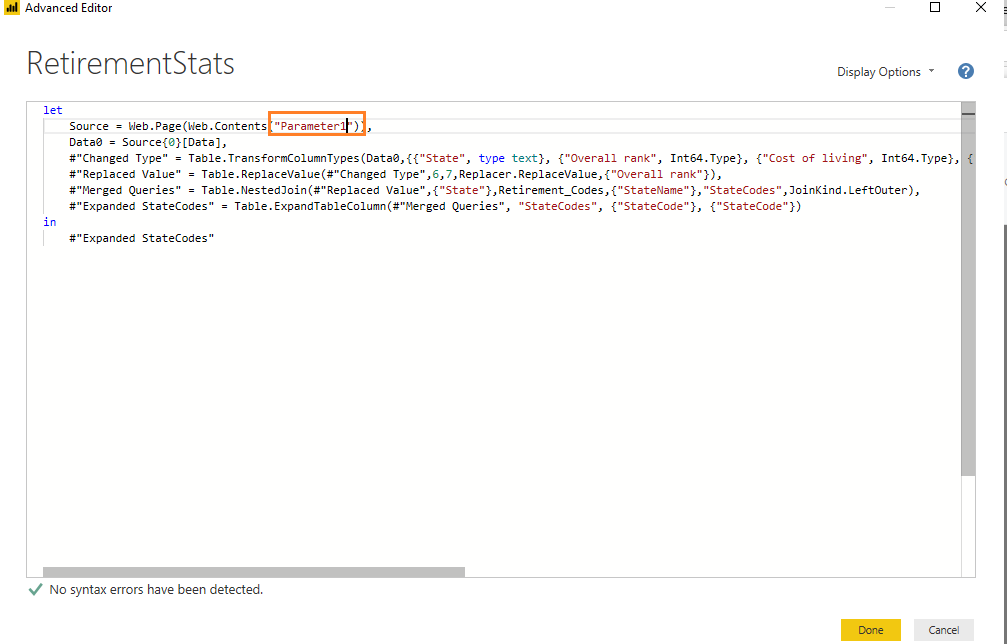1007x644 pixels.
Task: Click Web.Page in the Source line
Action: pos(154,126)
